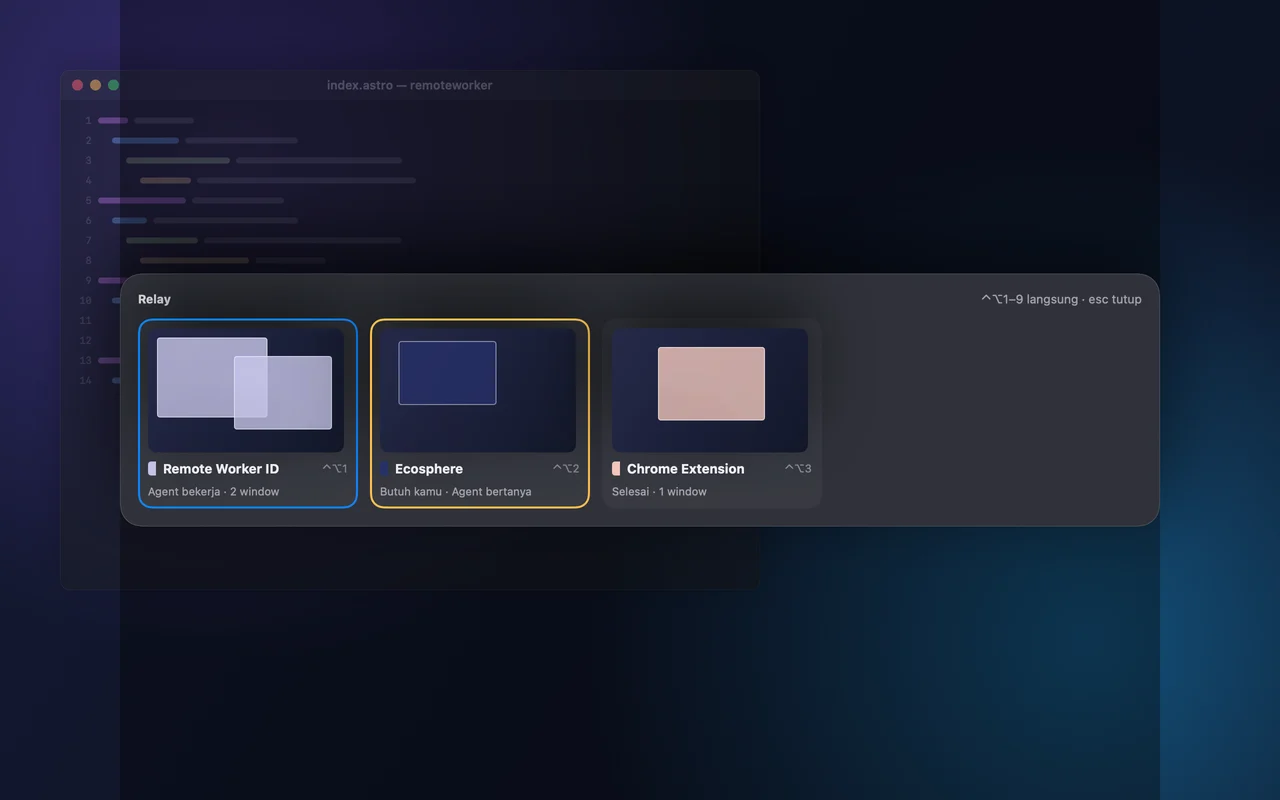Click the lavender swatch beside Remote Worker ID
The image size is (1280, 800).
152,468
